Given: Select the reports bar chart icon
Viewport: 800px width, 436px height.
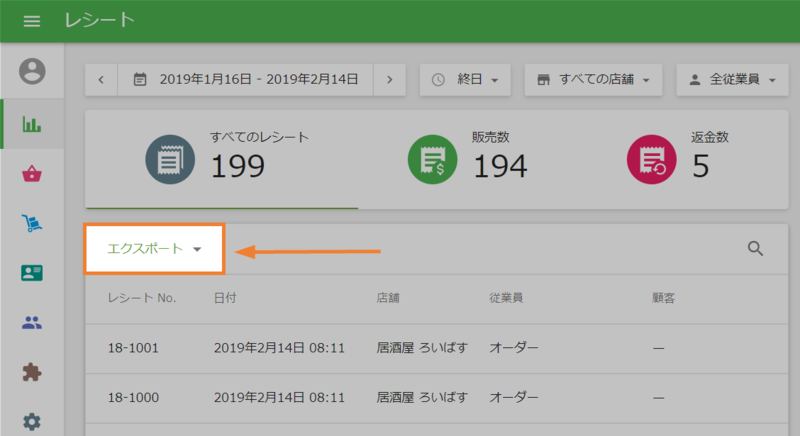Looking at the screenshot, I should tap(32, 124).
